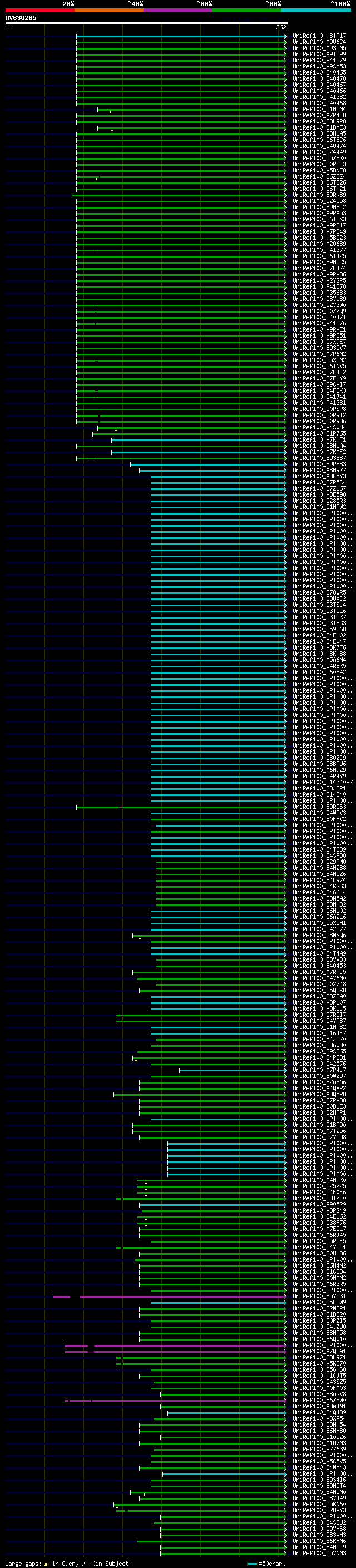Select the AV638285 query sequence label

[x=21, y=18]
